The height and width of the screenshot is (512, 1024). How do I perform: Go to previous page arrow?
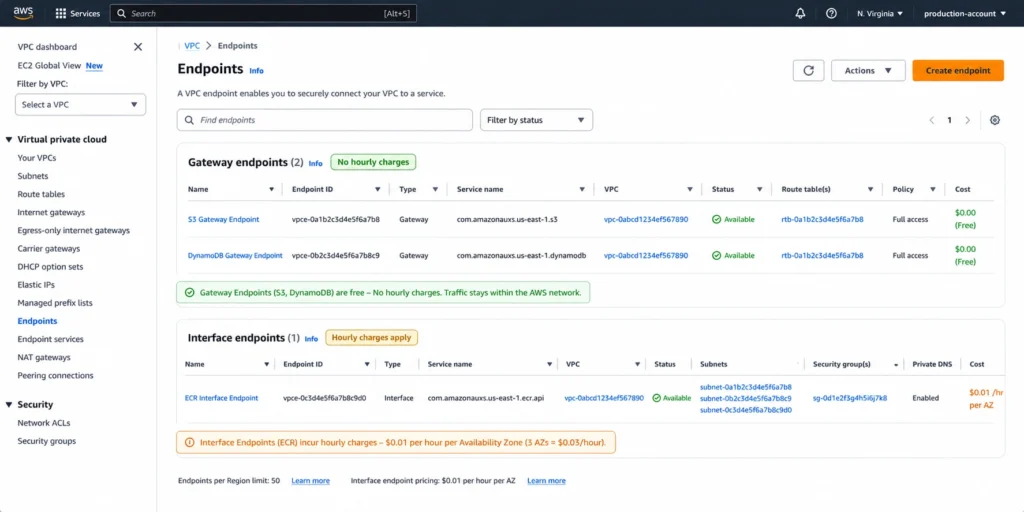[x=932, y=120]
